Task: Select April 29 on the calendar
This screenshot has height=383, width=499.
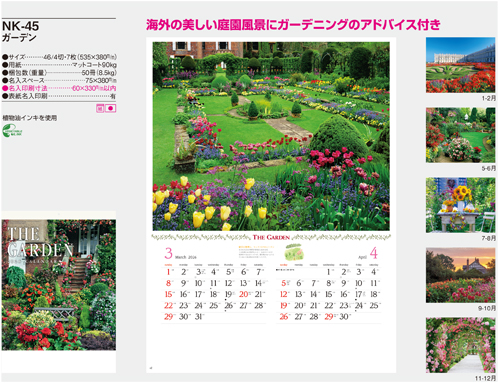Action: (330, 316)
